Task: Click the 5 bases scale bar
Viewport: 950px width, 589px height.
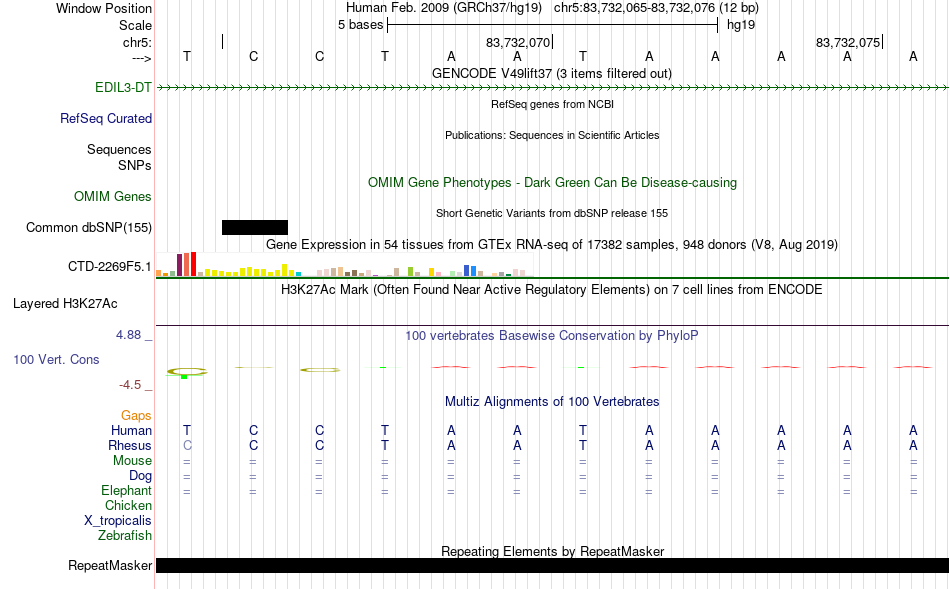Action: click(x=553, y=25)
